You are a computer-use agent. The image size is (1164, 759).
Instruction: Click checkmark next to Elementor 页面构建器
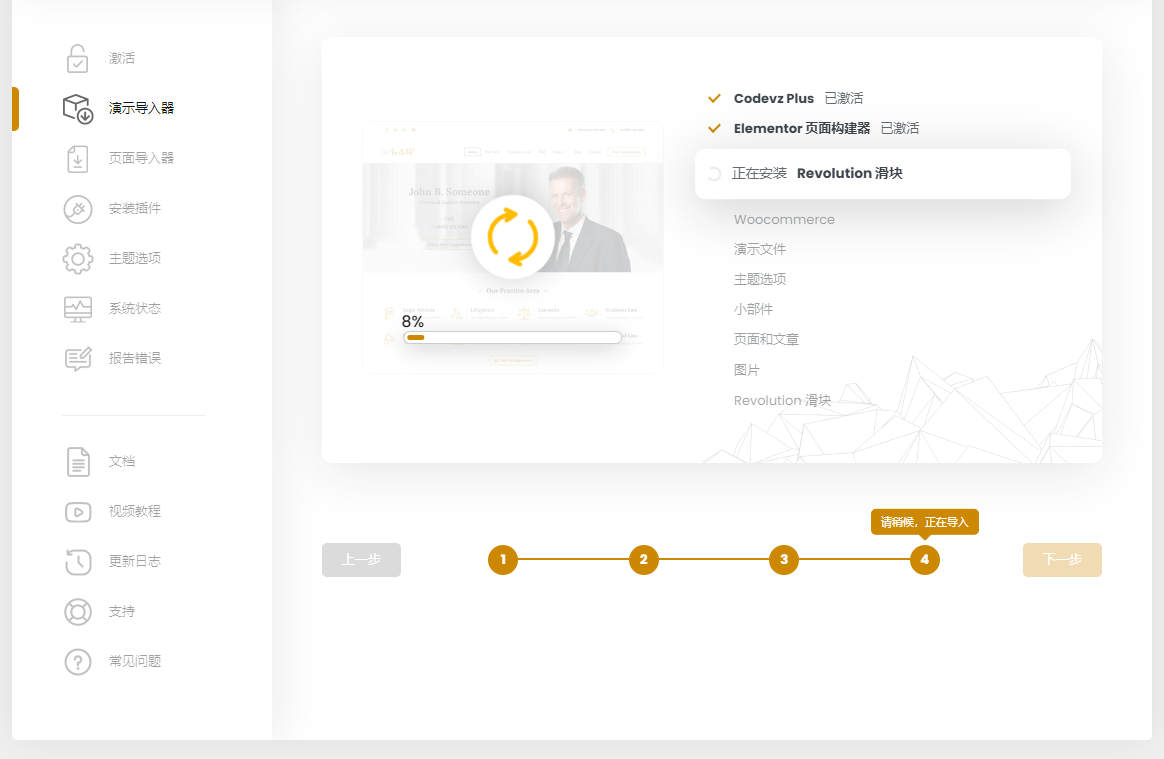[714, 128]
